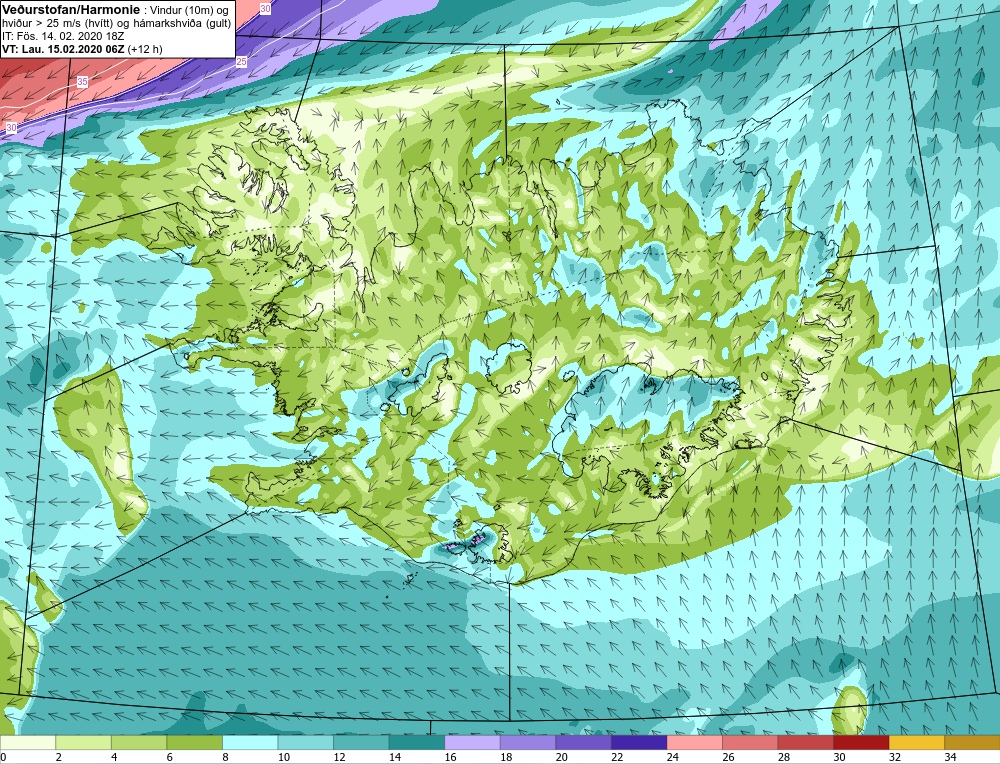
Task: Pick the teal 12–14 m/s legend swatch
Action: click(360, 742)
